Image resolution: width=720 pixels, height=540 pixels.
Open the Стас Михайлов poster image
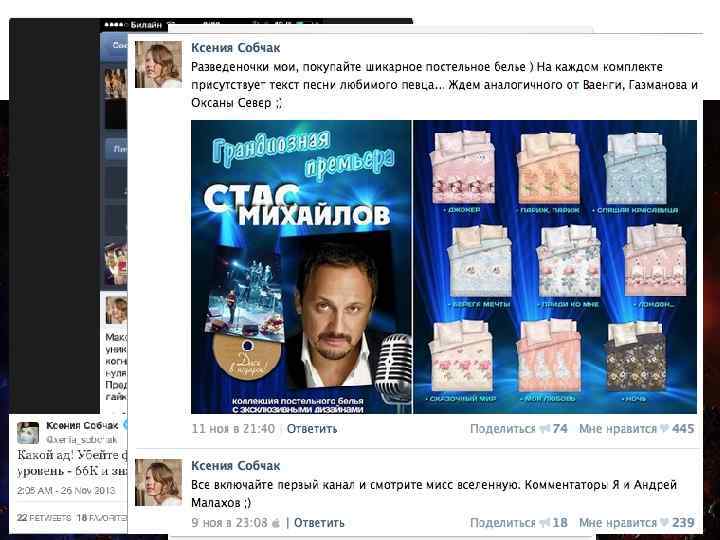[301, 267]
